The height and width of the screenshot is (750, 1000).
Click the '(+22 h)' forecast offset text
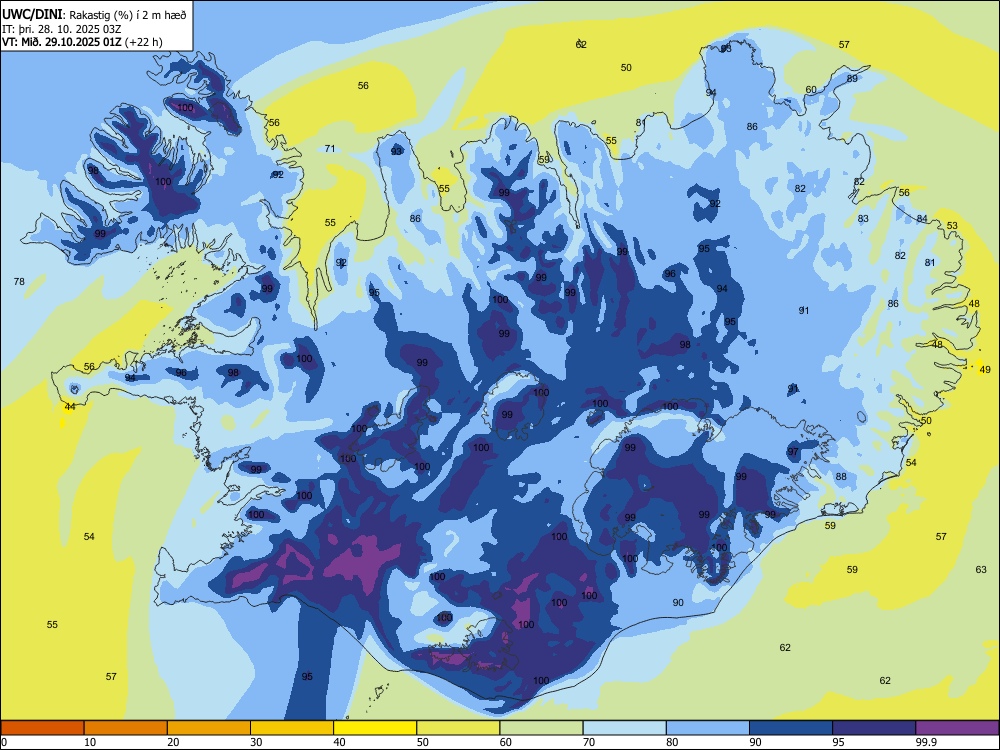pos(144,43)
